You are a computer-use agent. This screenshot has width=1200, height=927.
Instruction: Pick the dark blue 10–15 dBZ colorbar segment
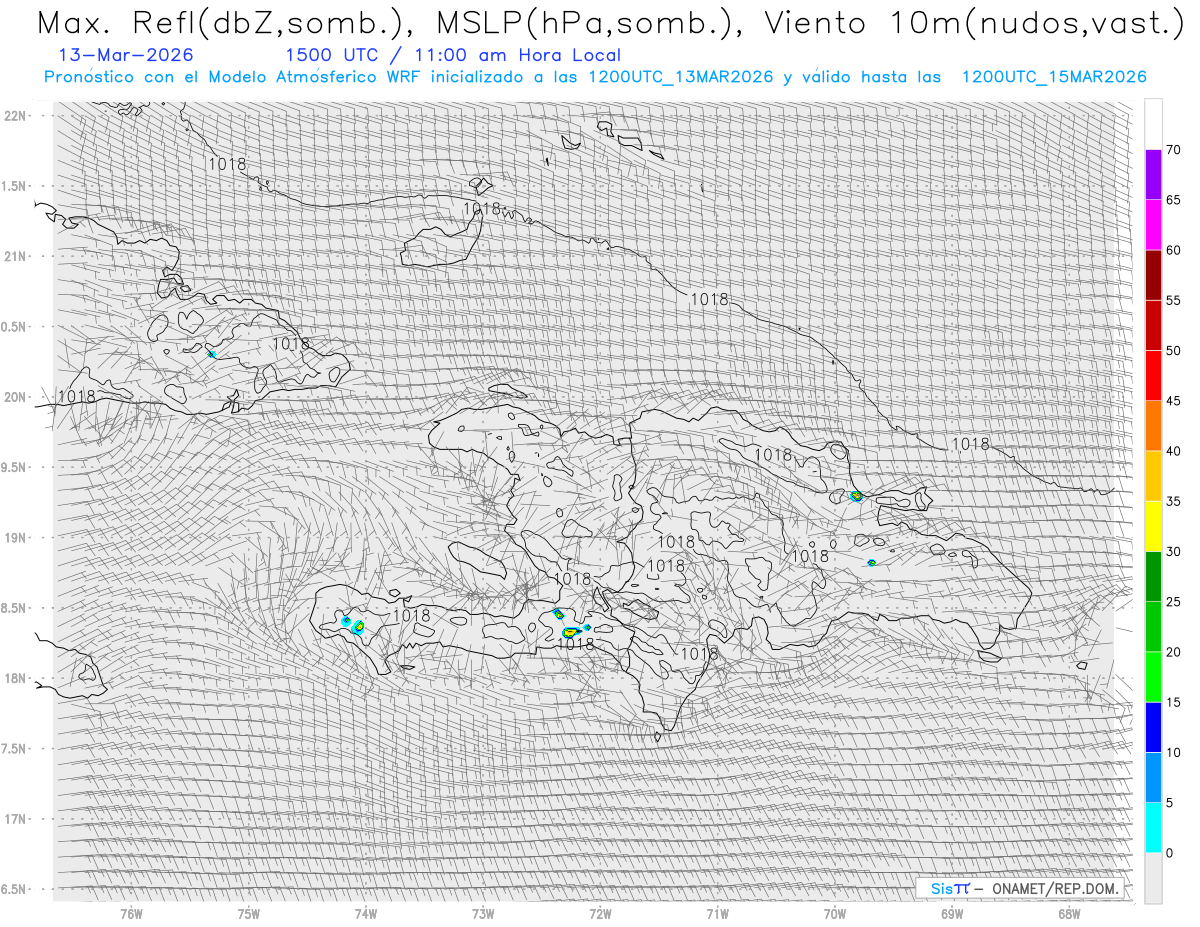coord(1153,727)
